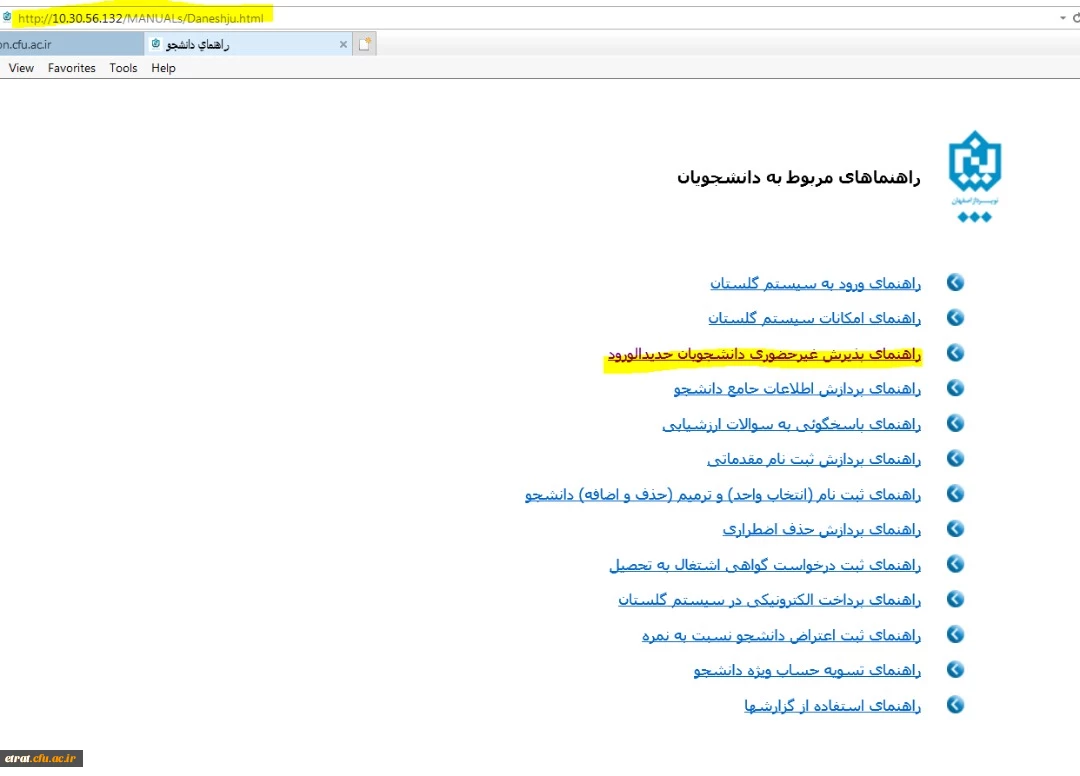The height and width of the screenshot is (776, 1080).
Task: Open the highlighted link پذیرش غیرحضوری دانشجویان جدیدالورود
Action: pyautogui.click(x=764, y=354)
